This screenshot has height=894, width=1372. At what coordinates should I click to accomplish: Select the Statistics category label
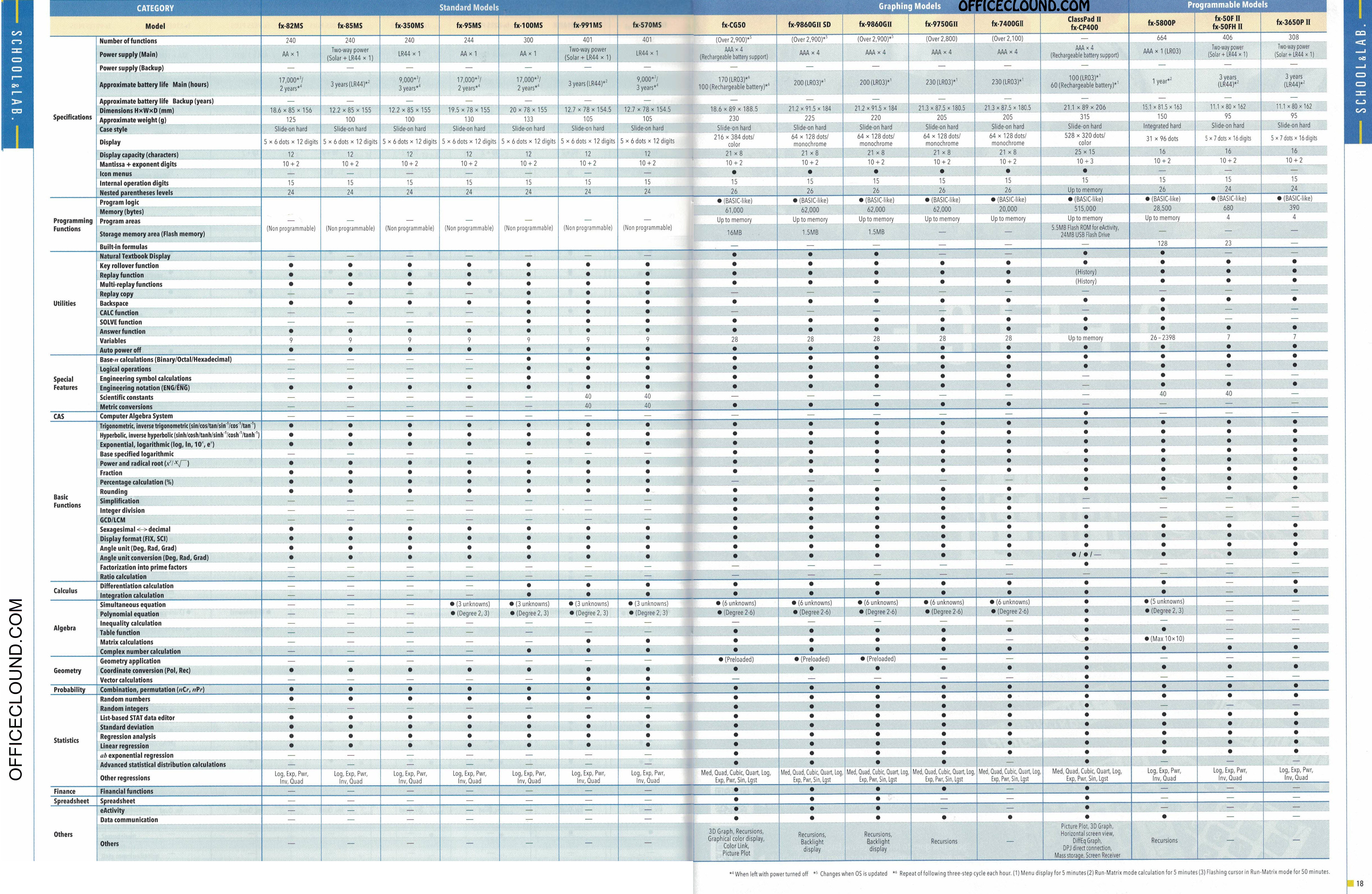66,741
